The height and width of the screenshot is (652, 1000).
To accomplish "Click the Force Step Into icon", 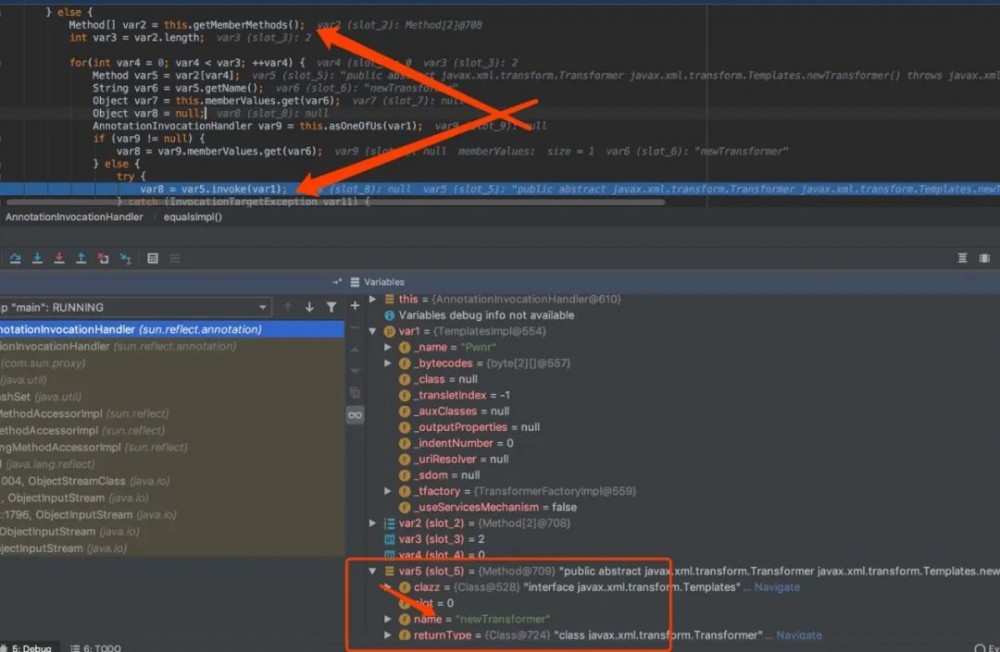I will pos(59,258).
